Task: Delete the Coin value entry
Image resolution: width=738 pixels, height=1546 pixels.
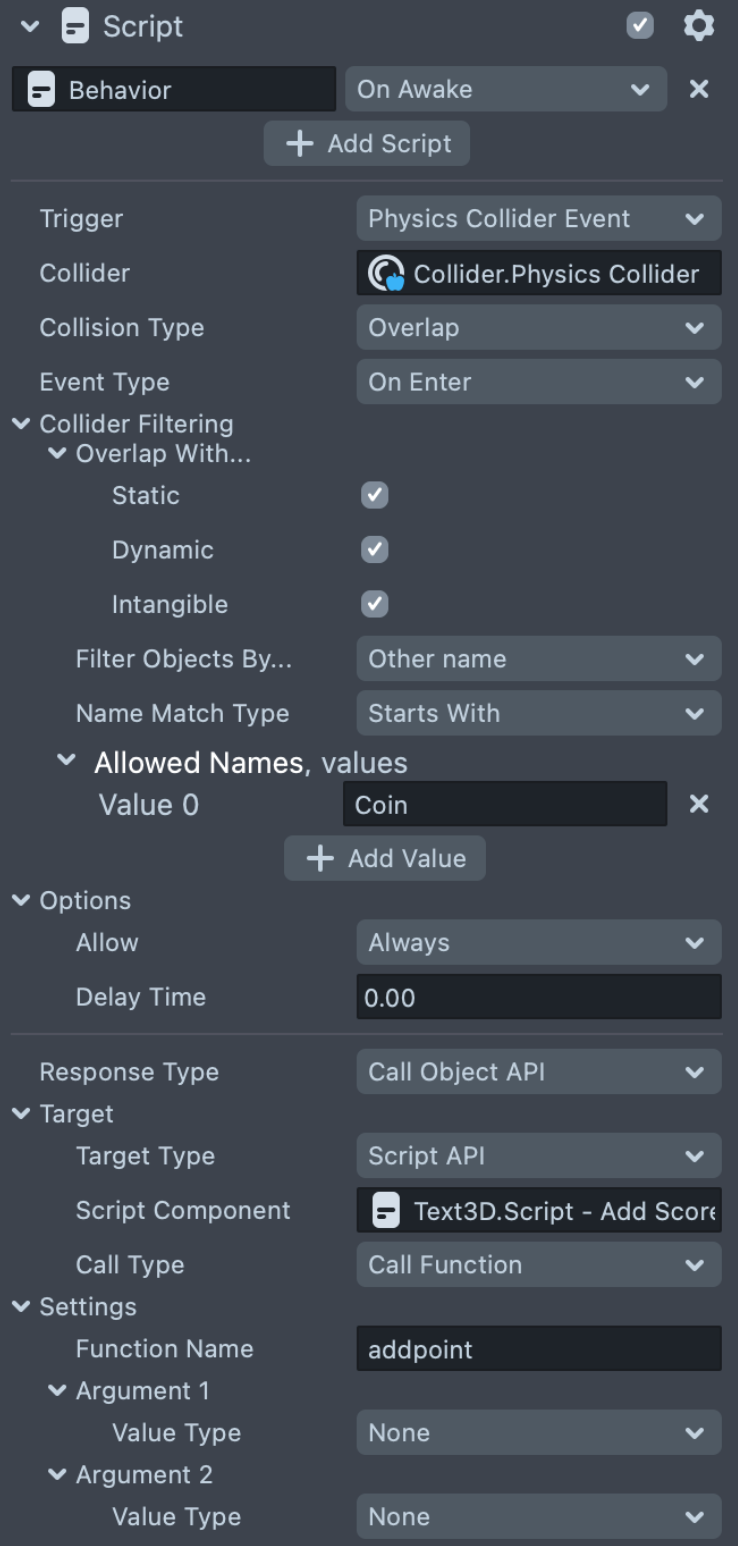Action: 699,804
